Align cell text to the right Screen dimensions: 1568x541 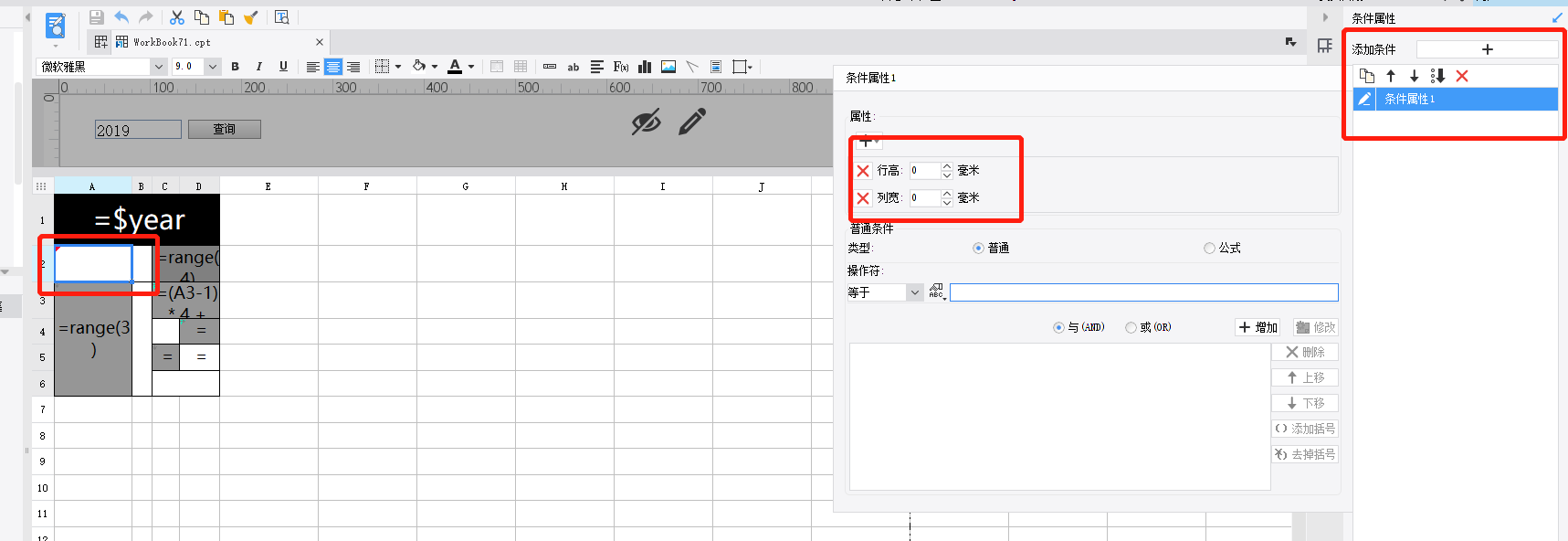pyautogui.click(x=353, y=67)
